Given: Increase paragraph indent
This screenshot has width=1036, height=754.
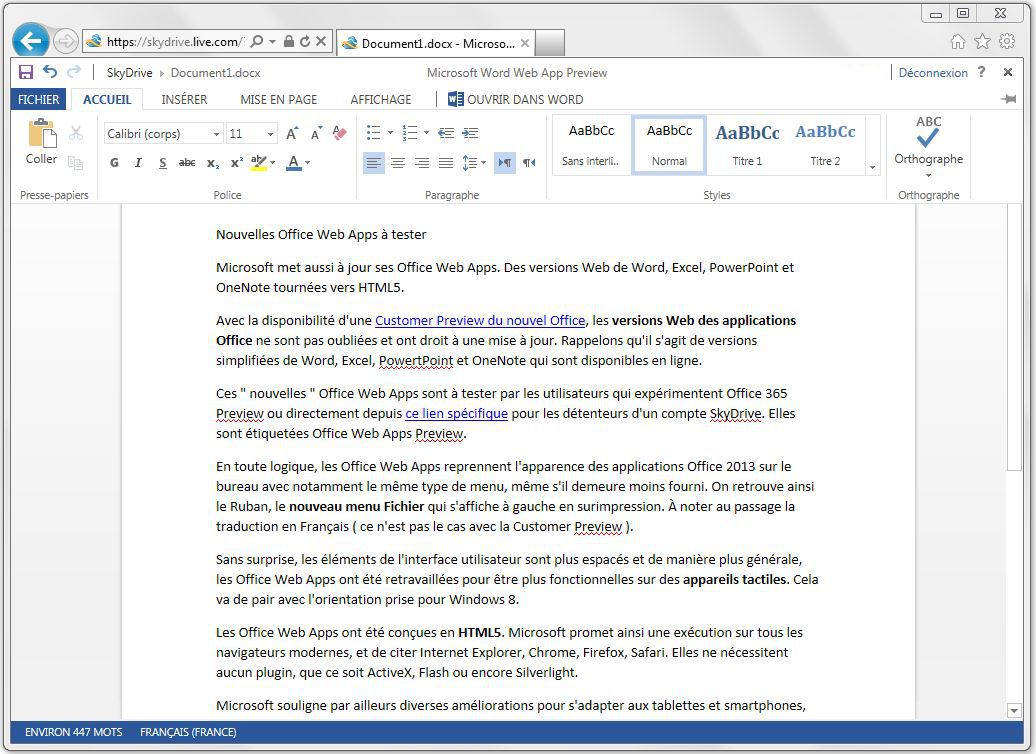Looking at the screenshot, I should pyautogui.click(x=470, y=133).
